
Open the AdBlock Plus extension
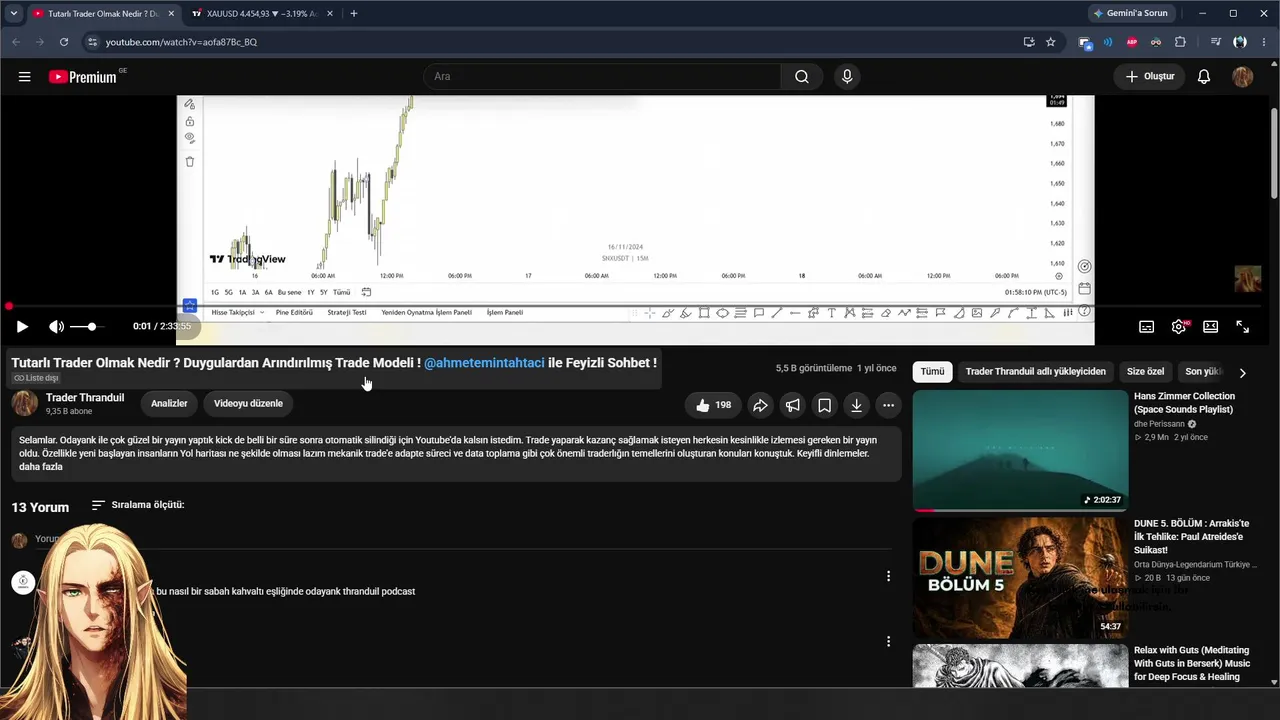pos(1132,42)
